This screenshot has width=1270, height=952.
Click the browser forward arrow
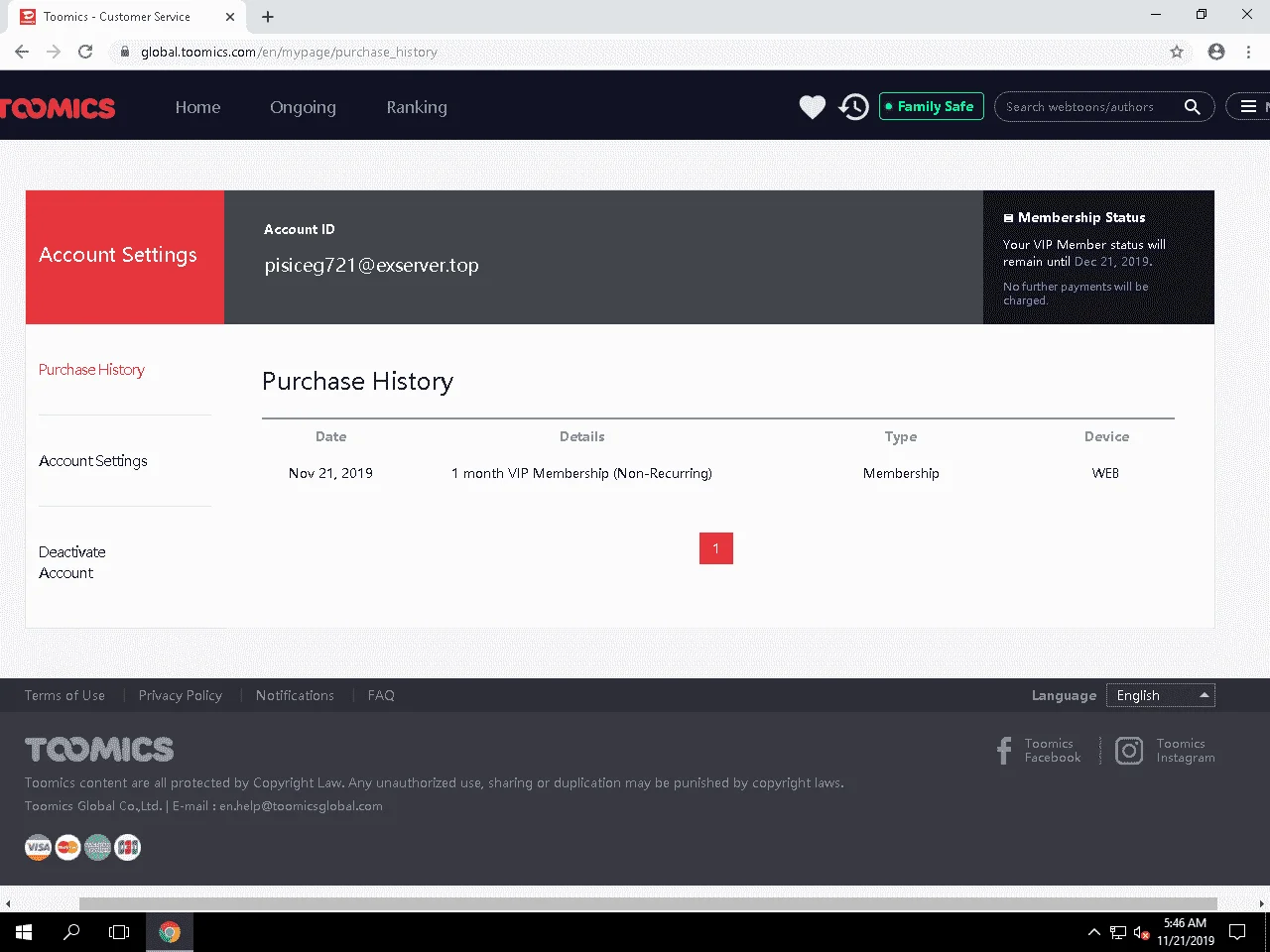[x=54, y=52]
